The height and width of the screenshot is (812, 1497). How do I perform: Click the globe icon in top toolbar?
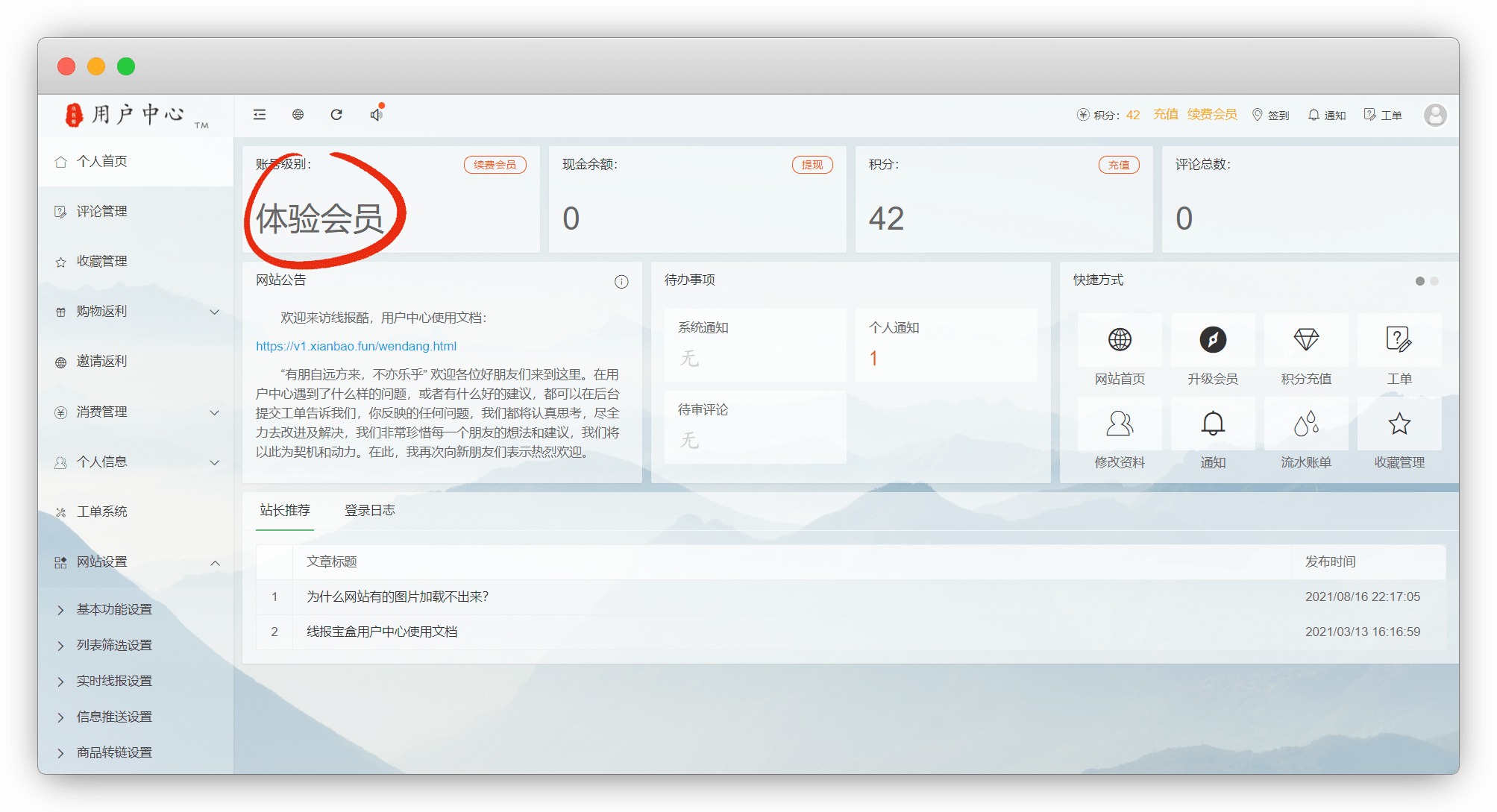298,114
